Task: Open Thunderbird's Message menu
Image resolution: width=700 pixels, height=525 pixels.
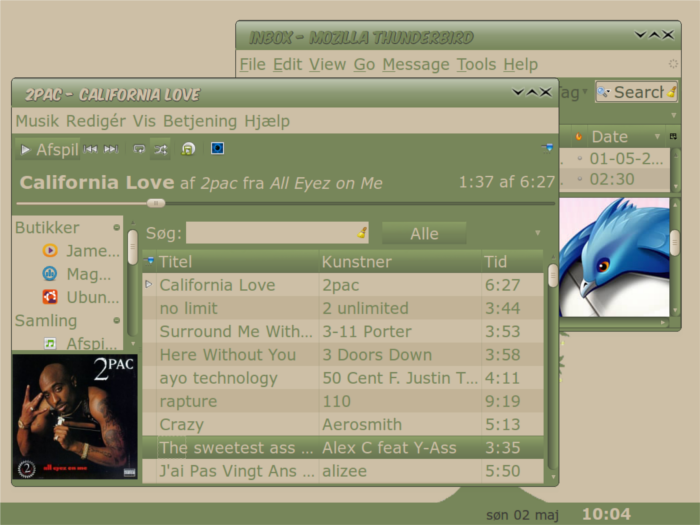Action: 416,64
